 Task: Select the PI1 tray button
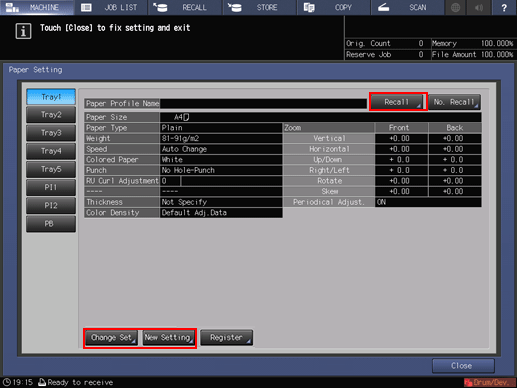tap(51, 188)
